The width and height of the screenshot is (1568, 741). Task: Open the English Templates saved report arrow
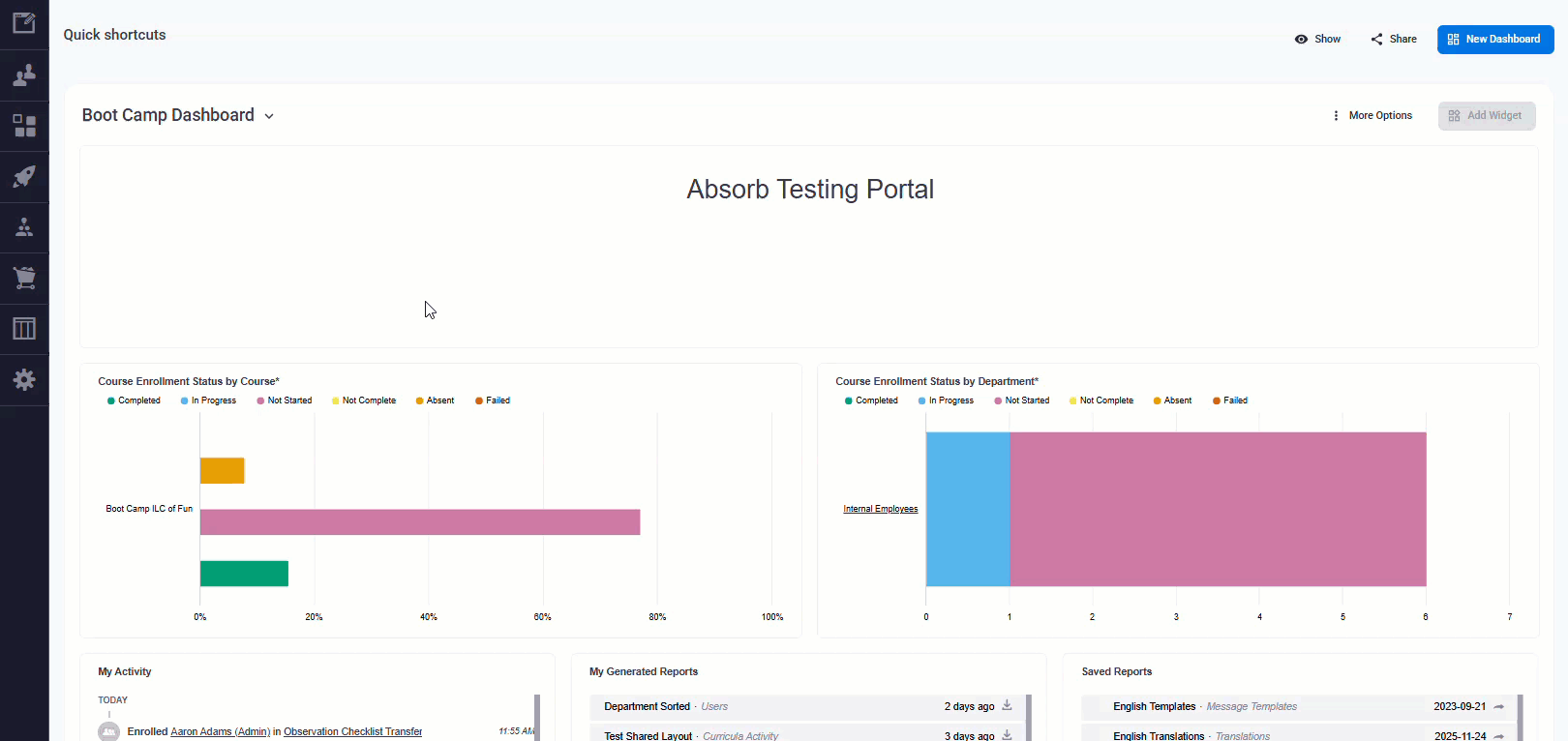click(x=1499, y=707)
